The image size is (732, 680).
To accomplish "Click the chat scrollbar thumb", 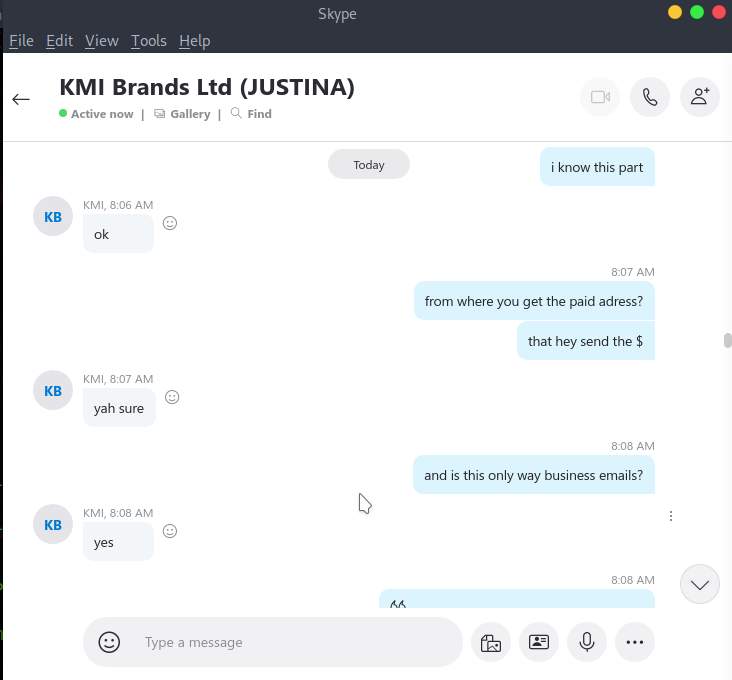I will tap(728, 340).
